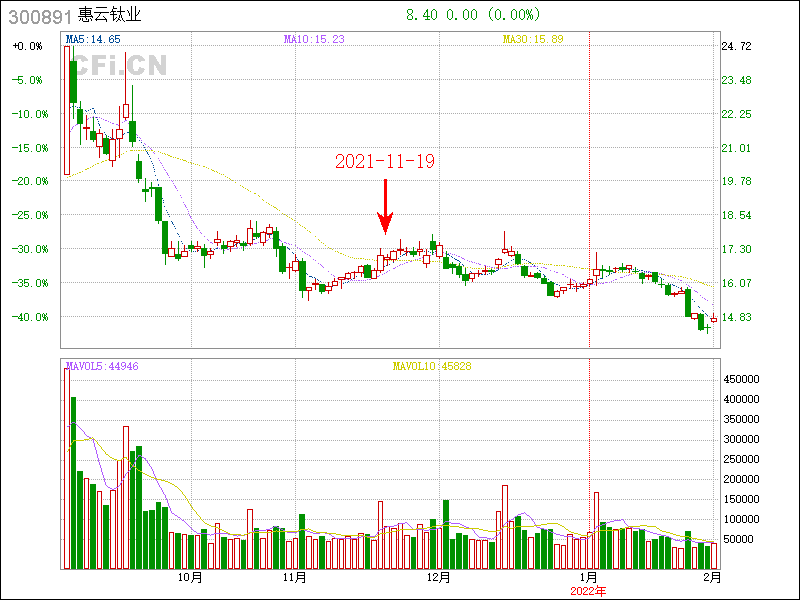Jump to the 11月 time axis label
800x600 pixels.
[x=294, y=578]
